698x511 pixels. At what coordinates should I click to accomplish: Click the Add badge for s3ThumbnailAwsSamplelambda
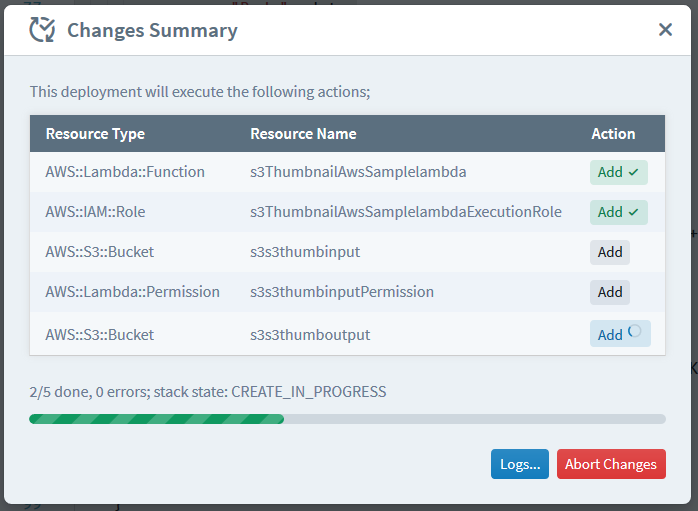(x=619, y=172)
